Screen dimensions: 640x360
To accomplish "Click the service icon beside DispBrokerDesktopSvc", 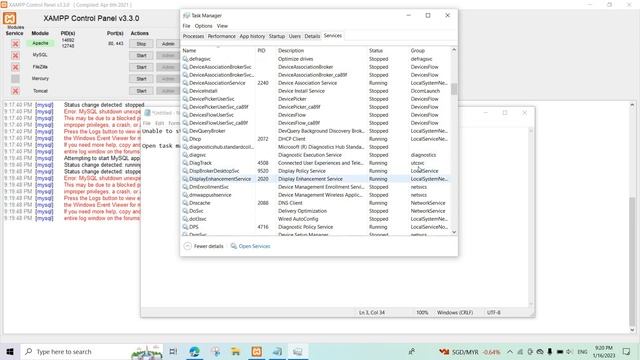I will 185,171.
